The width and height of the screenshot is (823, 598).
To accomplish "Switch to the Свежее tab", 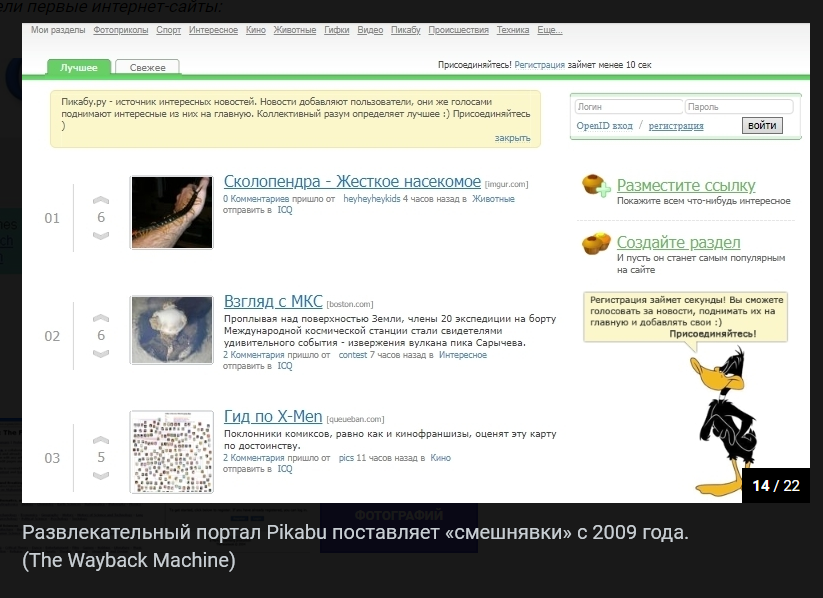I will tap(147, 68).
